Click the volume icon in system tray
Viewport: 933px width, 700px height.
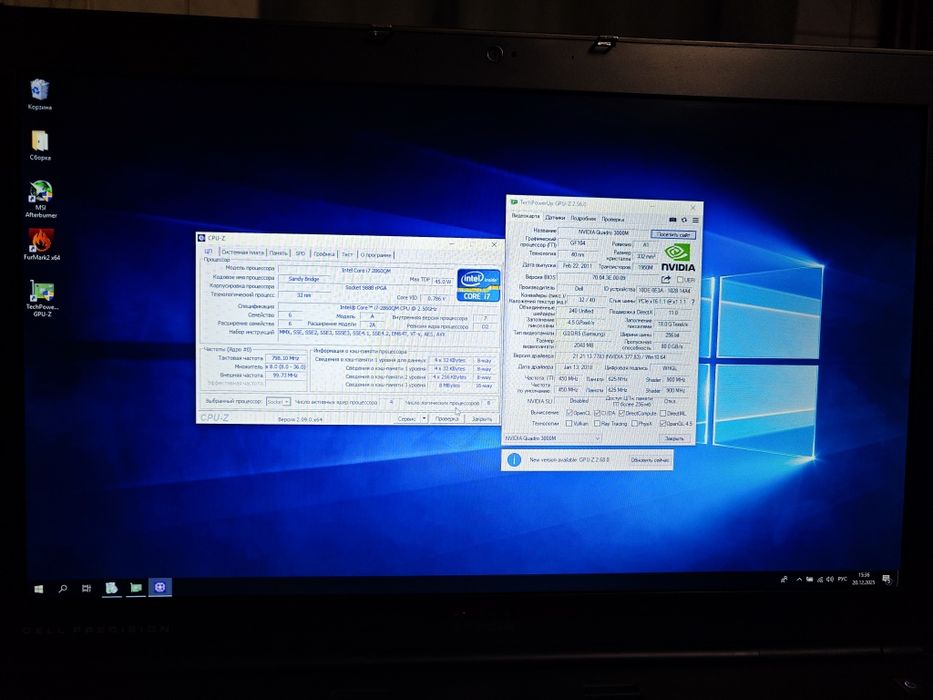[x=830, y=579]
